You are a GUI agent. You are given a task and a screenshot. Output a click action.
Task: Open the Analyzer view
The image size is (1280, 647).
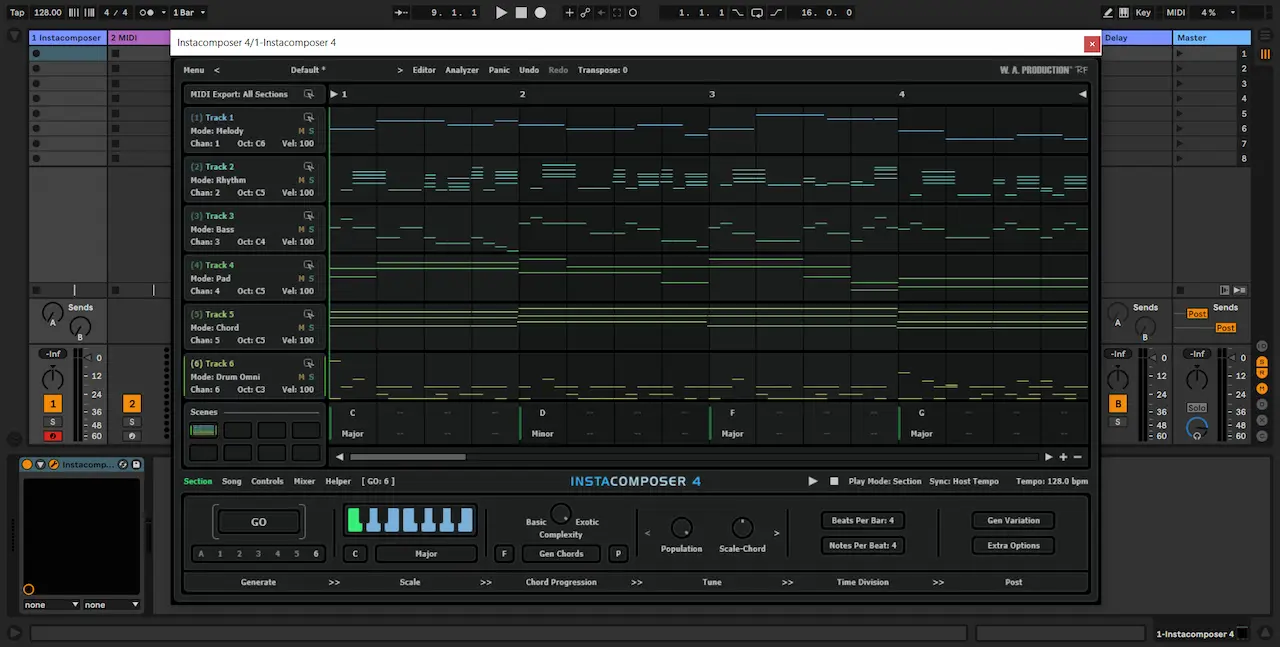[462, 70]
